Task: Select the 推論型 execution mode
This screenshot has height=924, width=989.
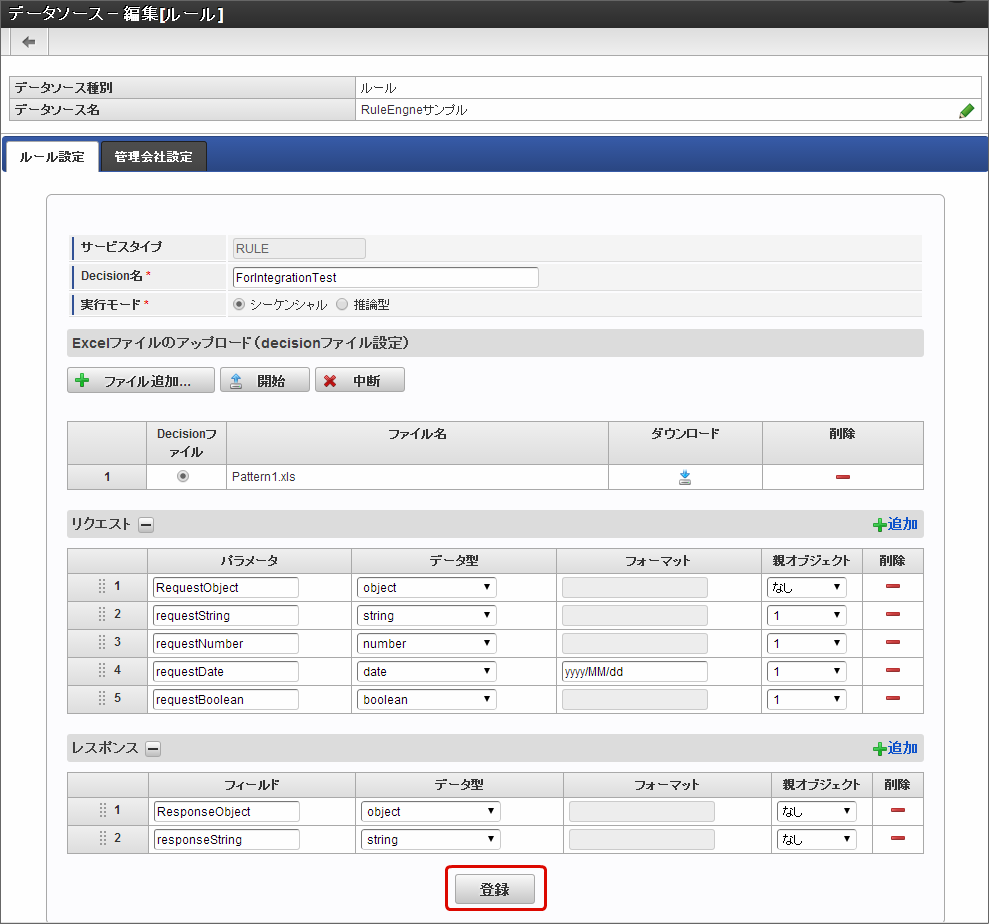Action: pyautogui.click(x=342, y=304)
